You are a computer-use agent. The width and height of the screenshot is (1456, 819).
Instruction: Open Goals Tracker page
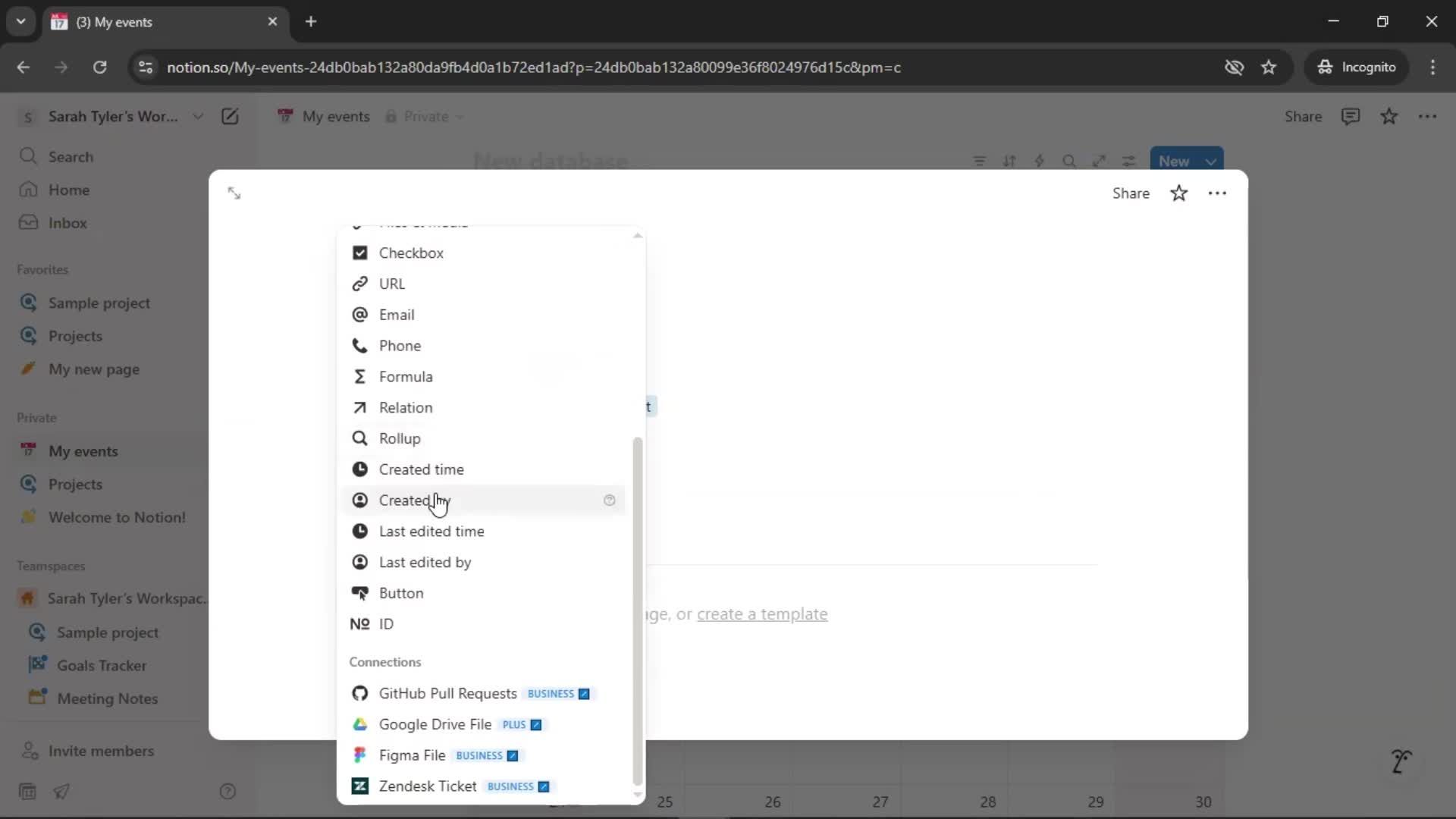[102, 666]
